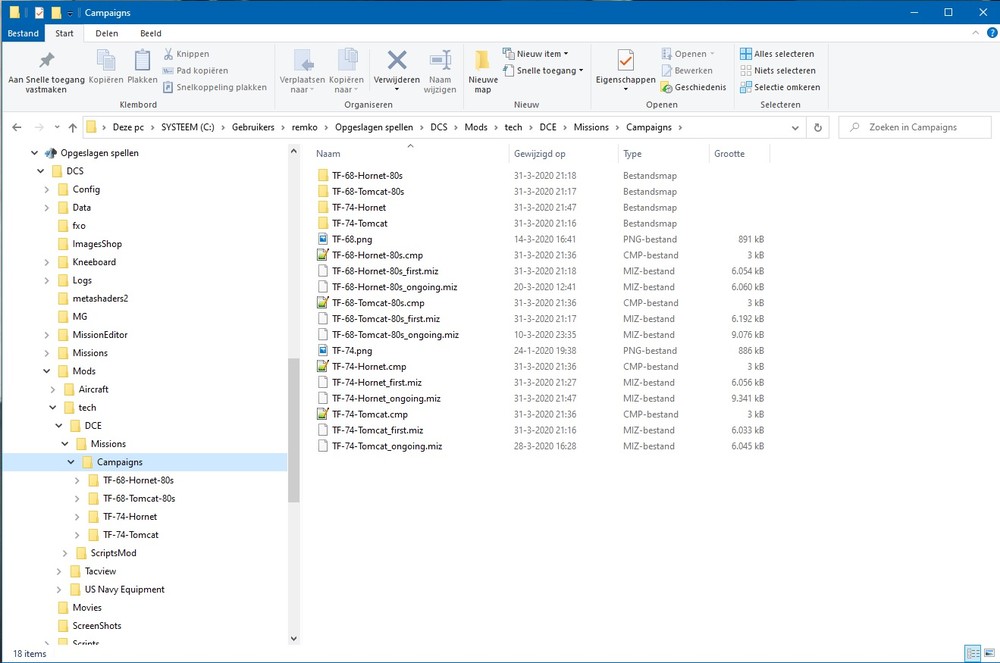Rename with Naam wijzigen
Image resolution: width=1000 pixels, height=663 pixels.
pyautogui.click(x=440, y=71)
